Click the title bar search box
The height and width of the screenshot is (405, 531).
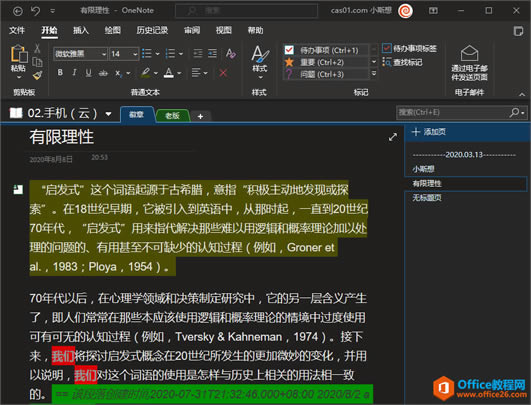[x=246, y=11]
